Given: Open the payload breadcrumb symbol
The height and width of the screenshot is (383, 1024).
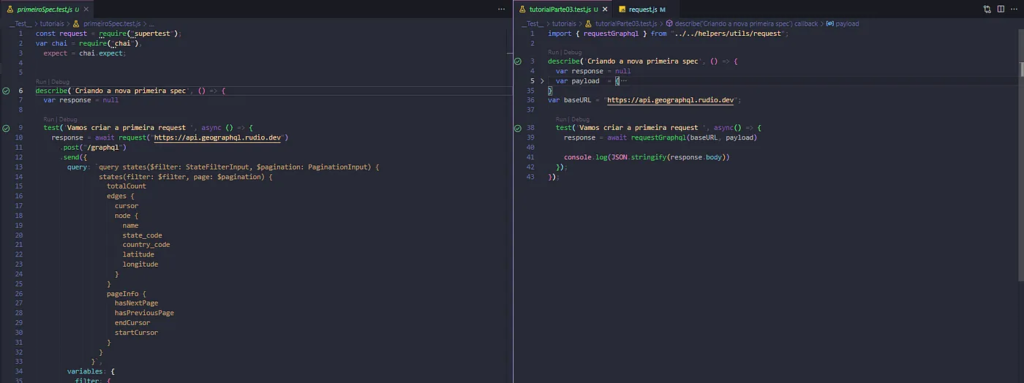Looking at the screenshot, I should click(x=842, y=24).
